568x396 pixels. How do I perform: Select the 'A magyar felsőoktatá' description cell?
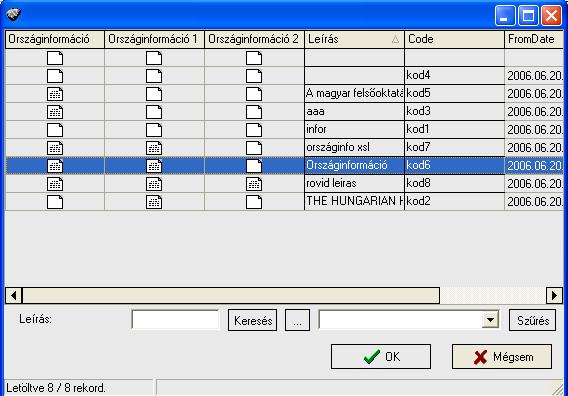(x=354, y=94)
